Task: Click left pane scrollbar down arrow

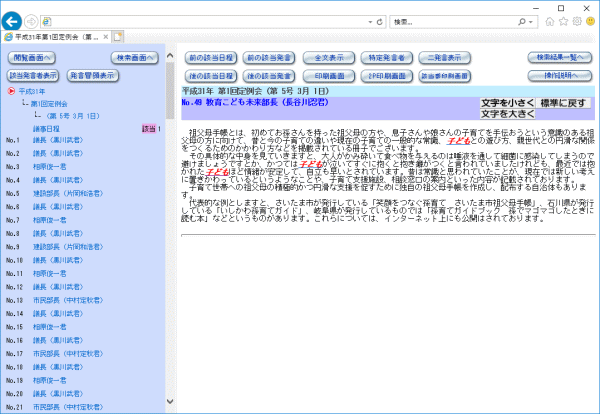Action: [170, 401]
